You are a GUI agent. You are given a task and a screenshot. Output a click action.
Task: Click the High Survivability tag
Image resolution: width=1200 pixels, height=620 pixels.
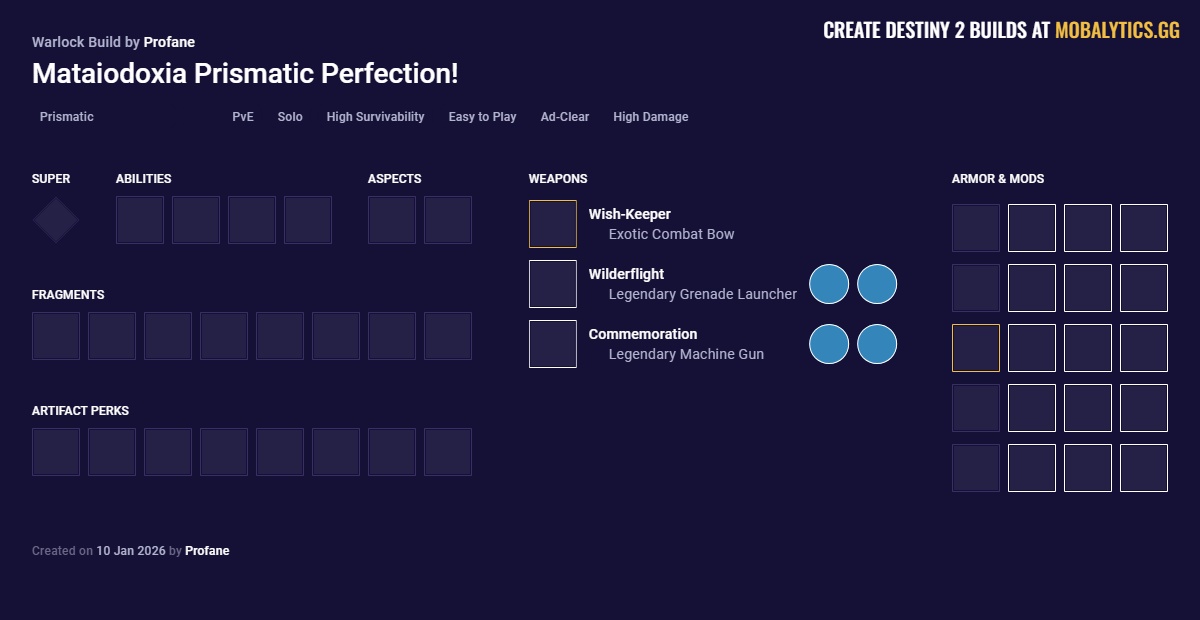coord(375,117)
